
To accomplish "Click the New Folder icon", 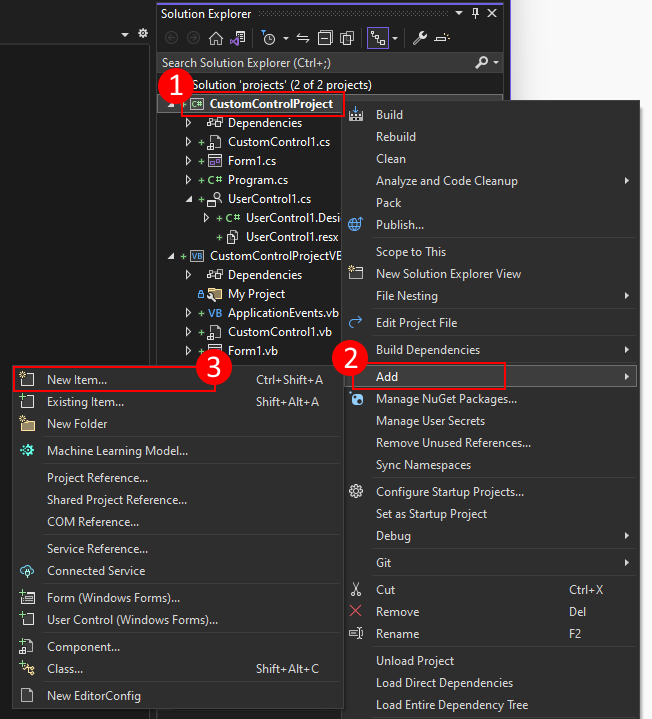I will click(x=27, y=423).
